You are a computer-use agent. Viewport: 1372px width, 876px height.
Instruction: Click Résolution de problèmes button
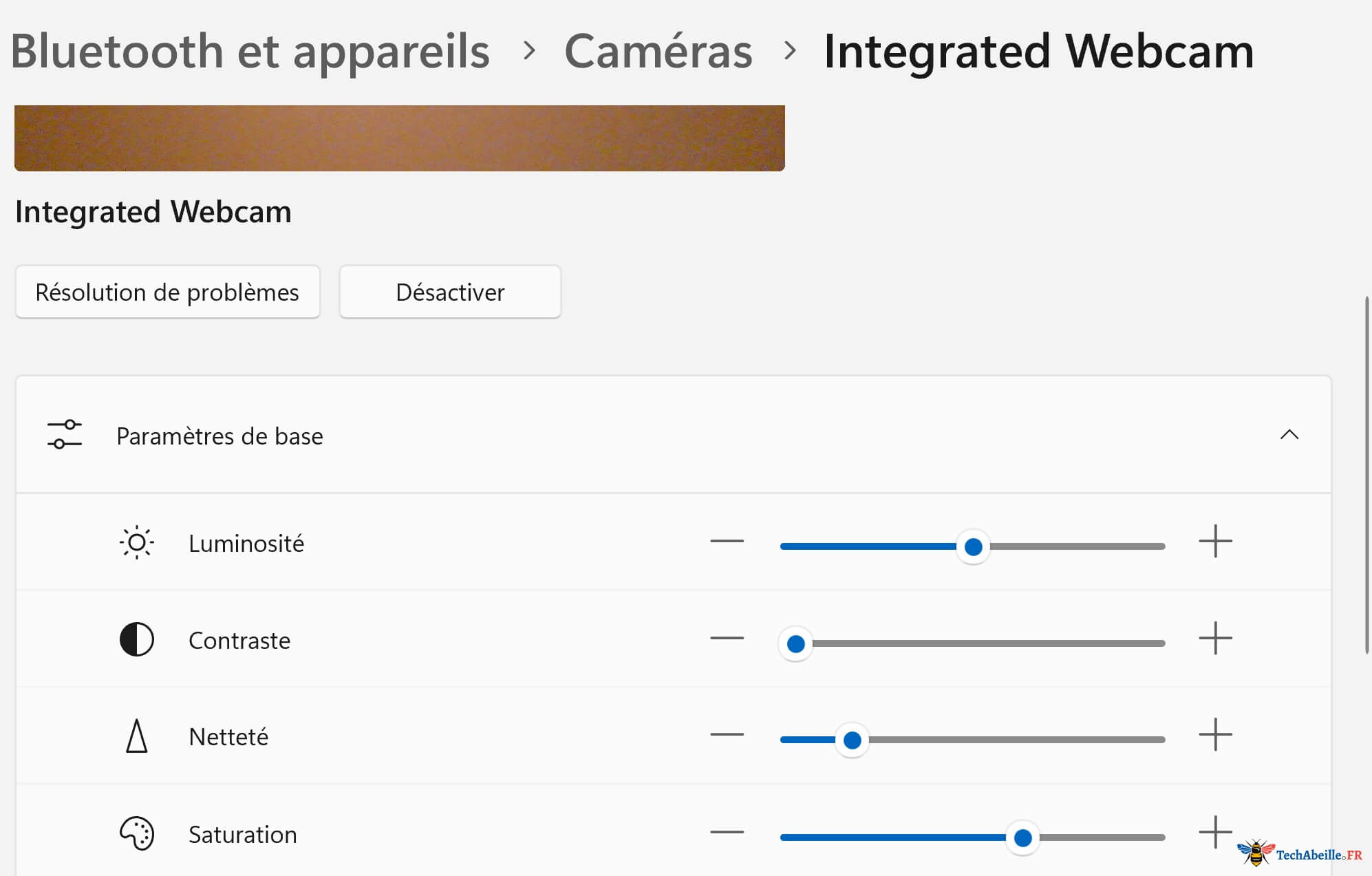pos(168,292)
